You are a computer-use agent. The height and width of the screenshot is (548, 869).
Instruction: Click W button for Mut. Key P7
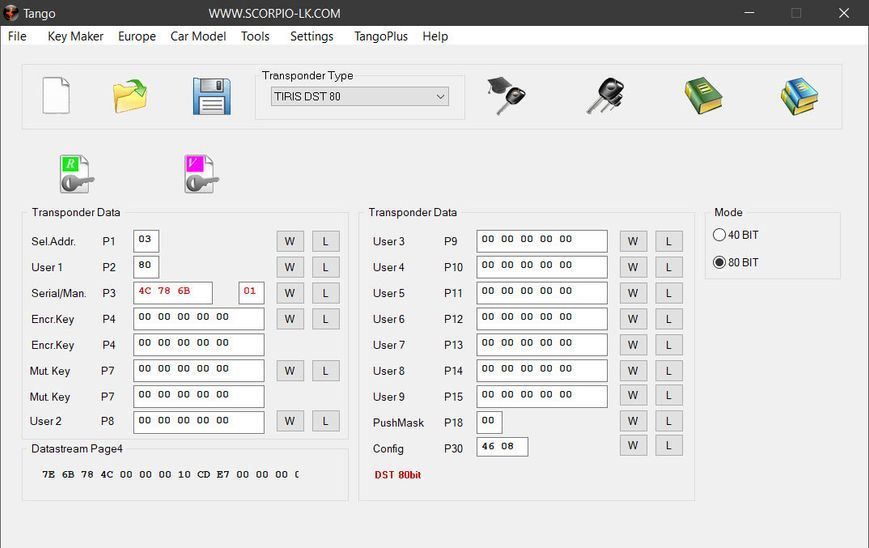(290, 371)
